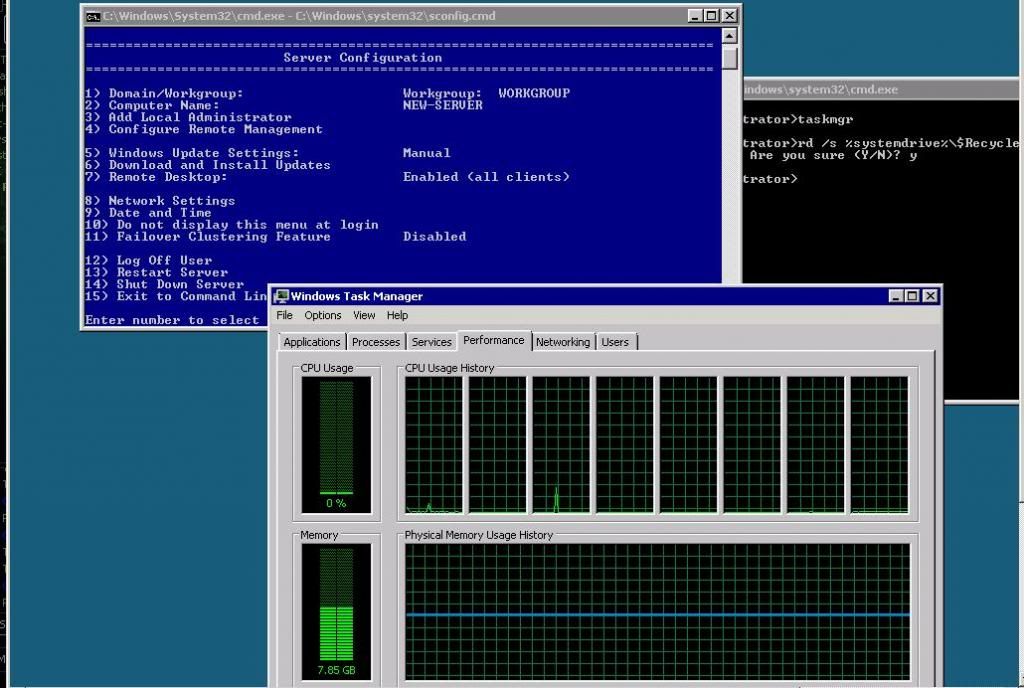Click '13) Restart Server'

coord(157,273)
